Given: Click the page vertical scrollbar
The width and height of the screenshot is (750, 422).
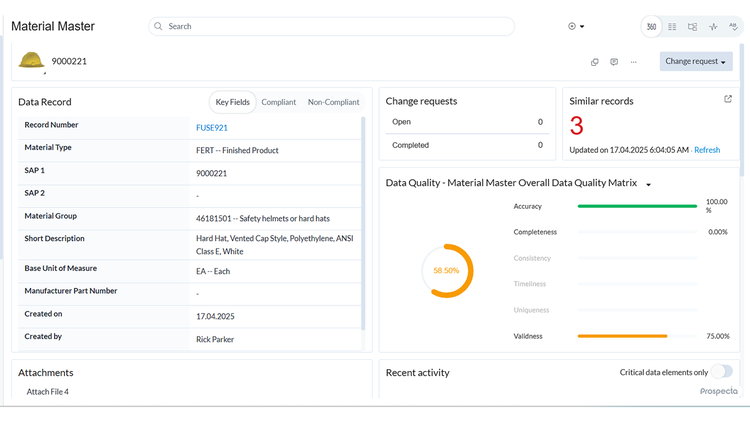Looking at the screenshot, I should (742, 110).
